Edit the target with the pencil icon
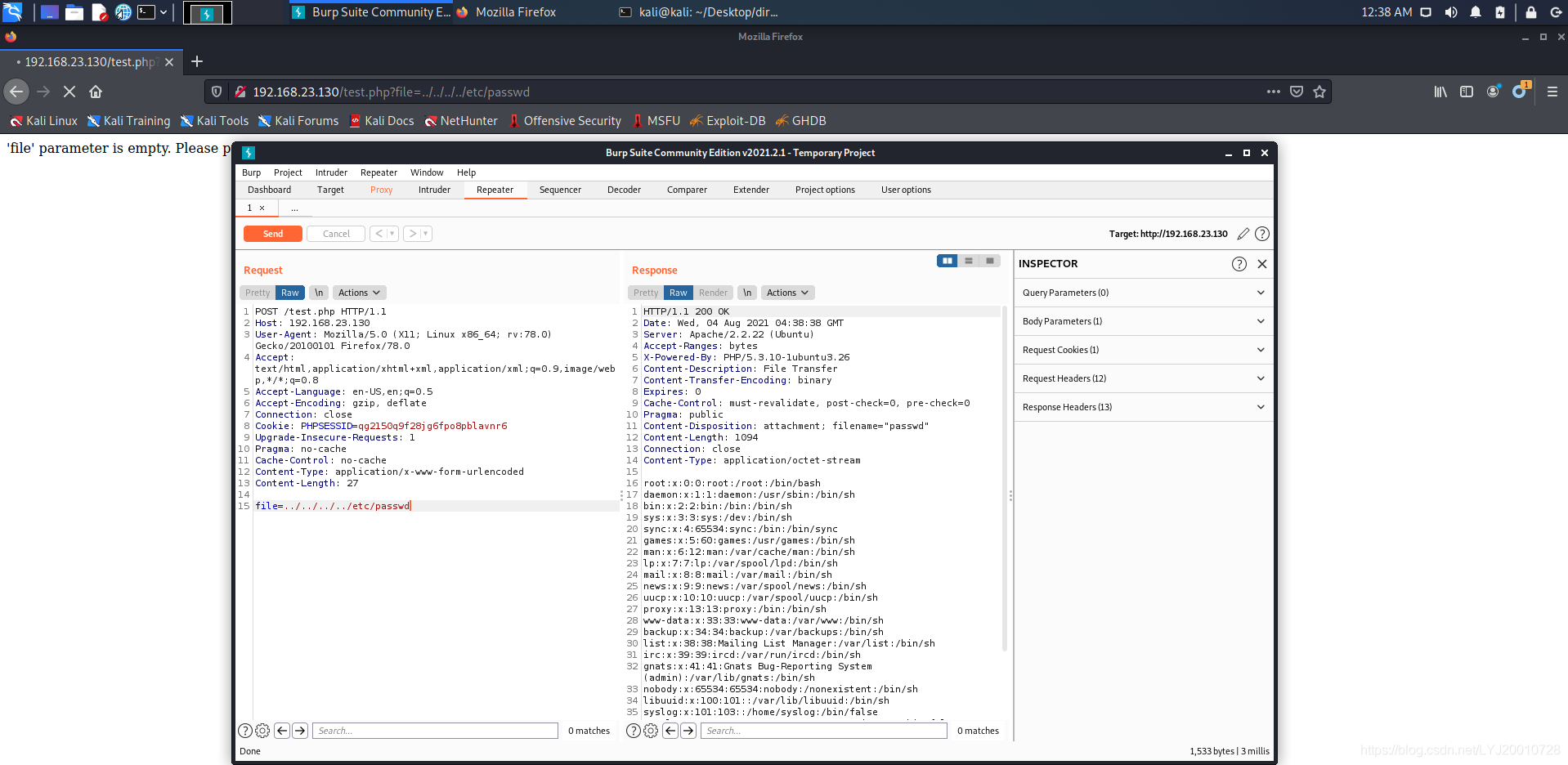The image size is (1568, 765). 1243,234
